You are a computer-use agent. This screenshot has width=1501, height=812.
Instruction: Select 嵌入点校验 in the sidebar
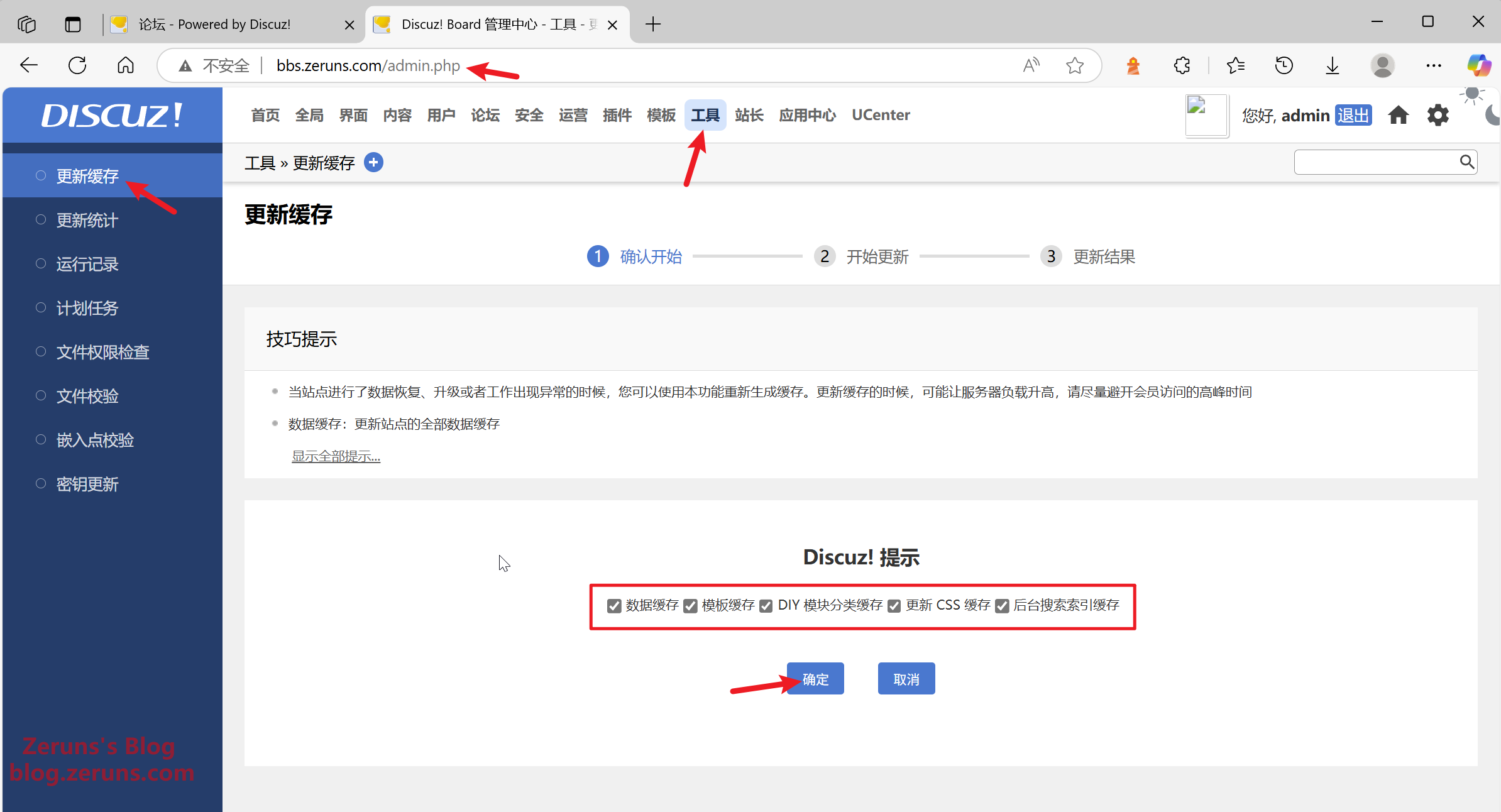pos(113,440)
